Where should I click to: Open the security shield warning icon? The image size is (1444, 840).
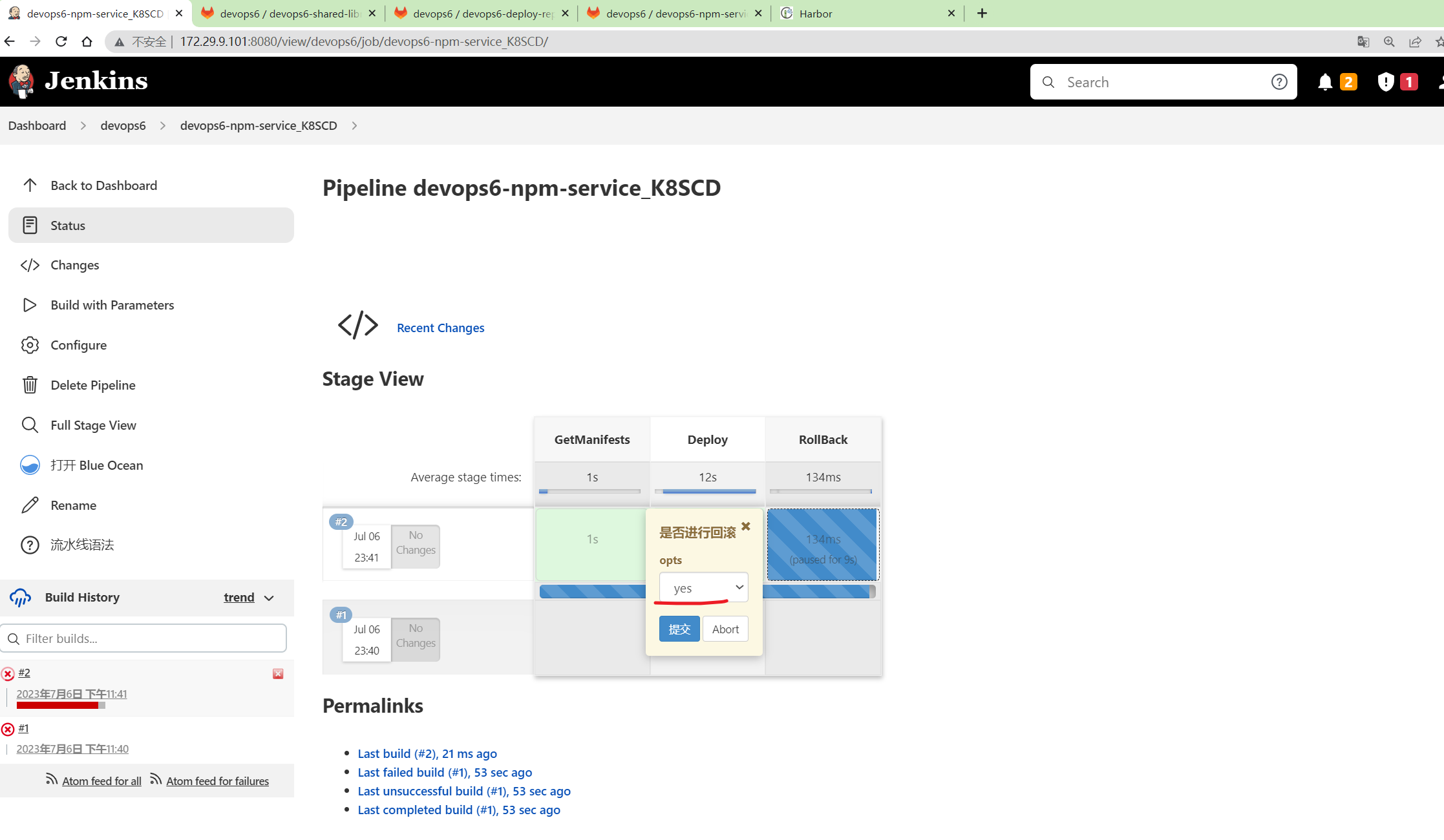1385,82
